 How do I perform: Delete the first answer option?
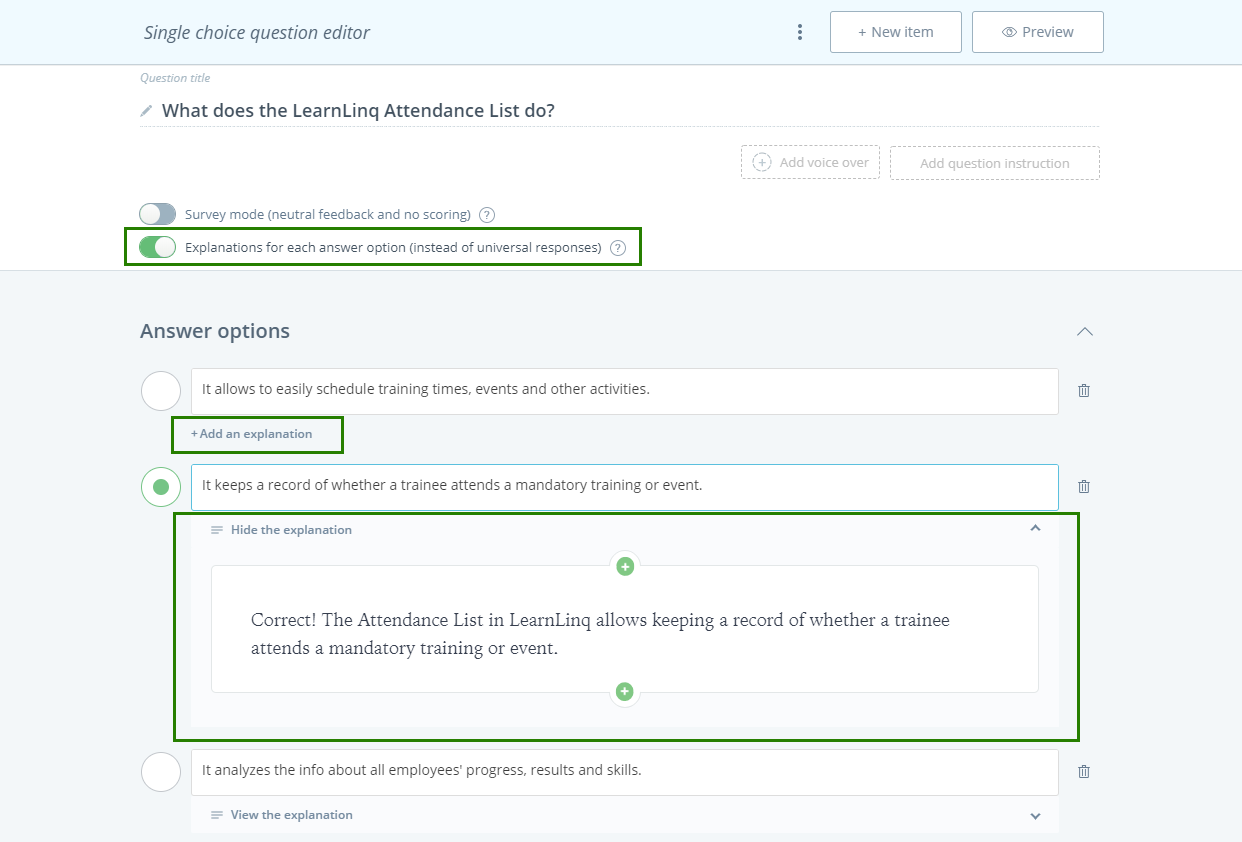click(x=1084, y=391)
